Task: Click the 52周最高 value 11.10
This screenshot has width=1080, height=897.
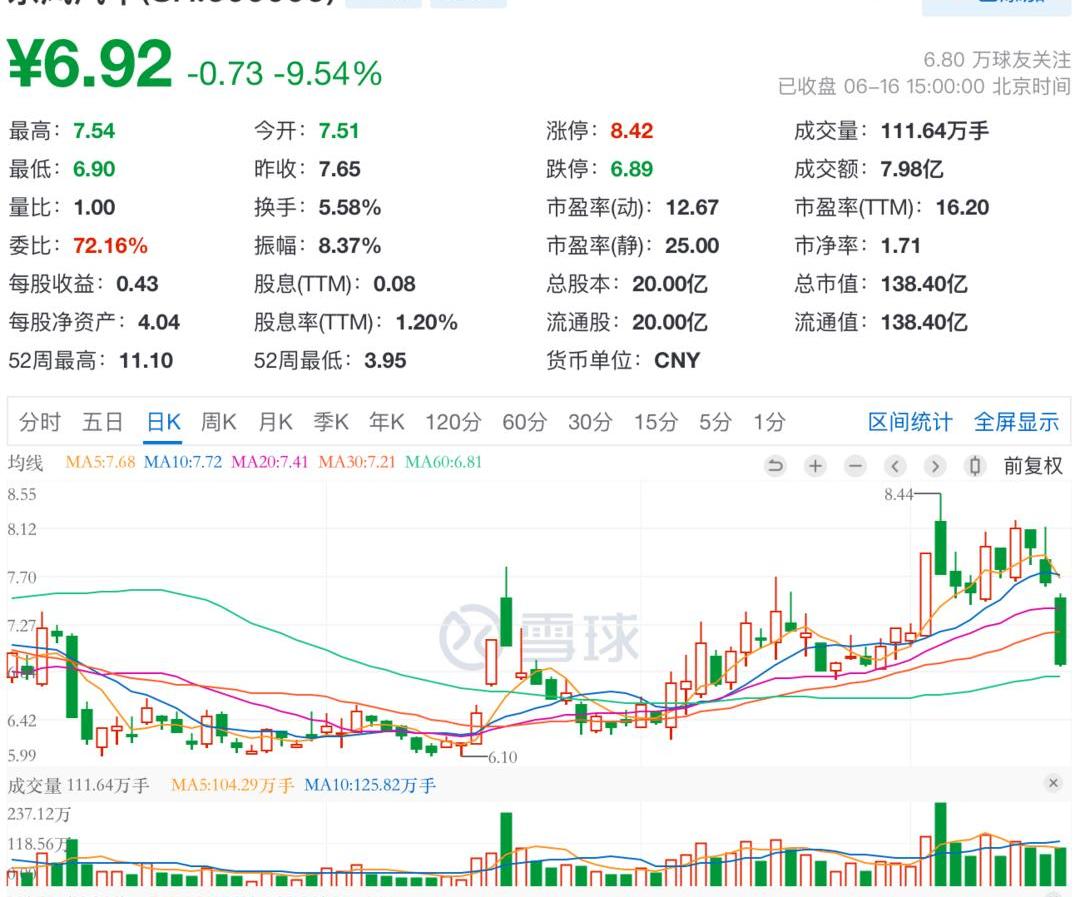Action: coord(146,360)
